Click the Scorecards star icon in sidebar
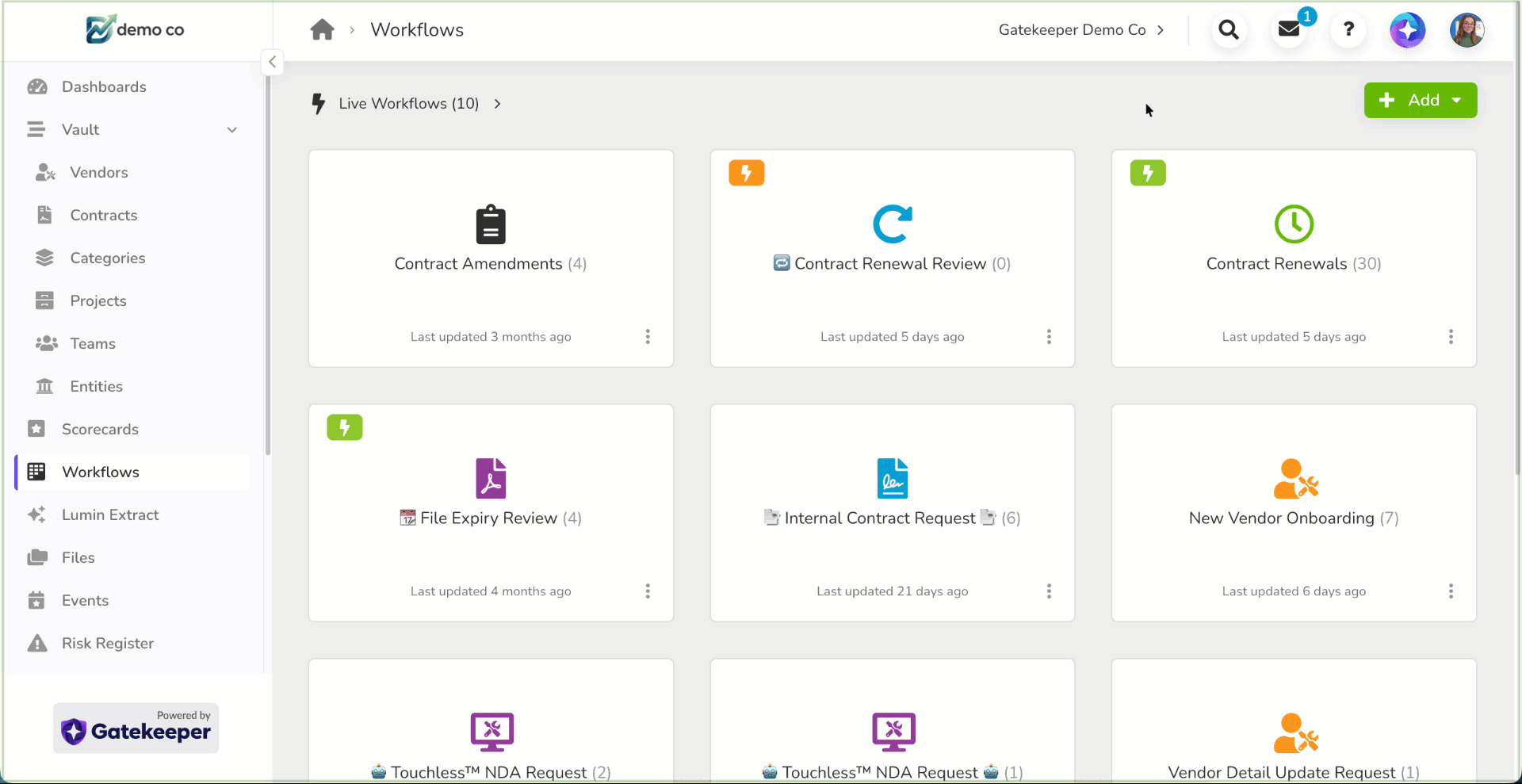 tap(36, 430)
